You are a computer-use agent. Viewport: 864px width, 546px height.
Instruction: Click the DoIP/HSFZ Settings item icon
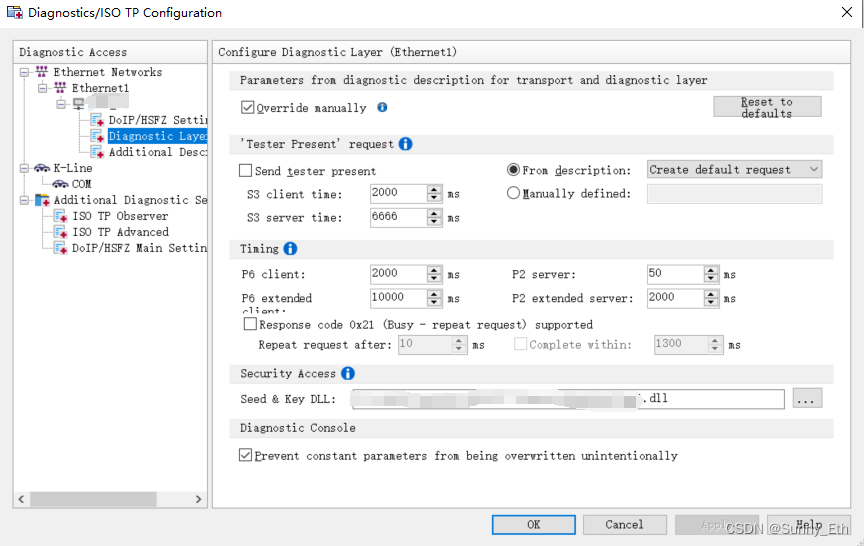(x=98, y=120)
